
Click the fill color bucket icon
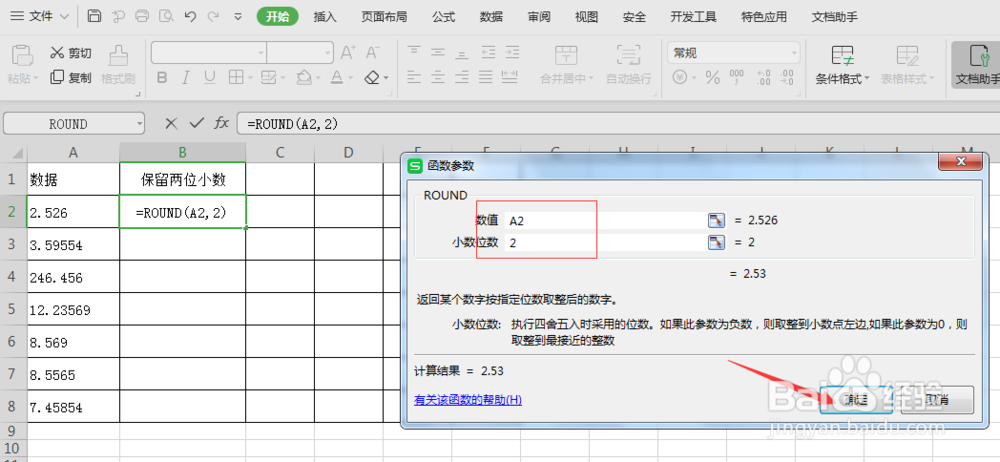304,78
